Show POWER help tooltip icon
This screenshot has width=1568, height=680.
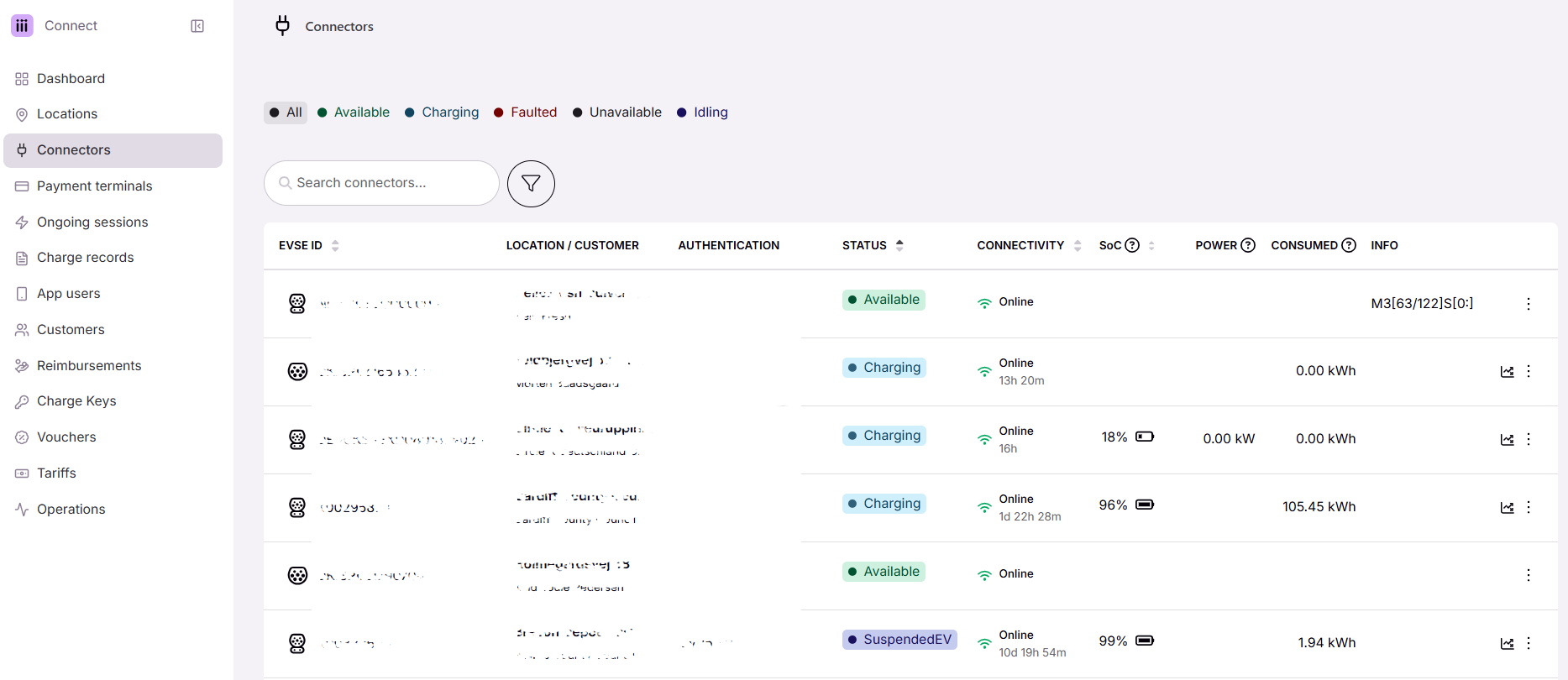pyautogui.click(x=1248, y=245)
